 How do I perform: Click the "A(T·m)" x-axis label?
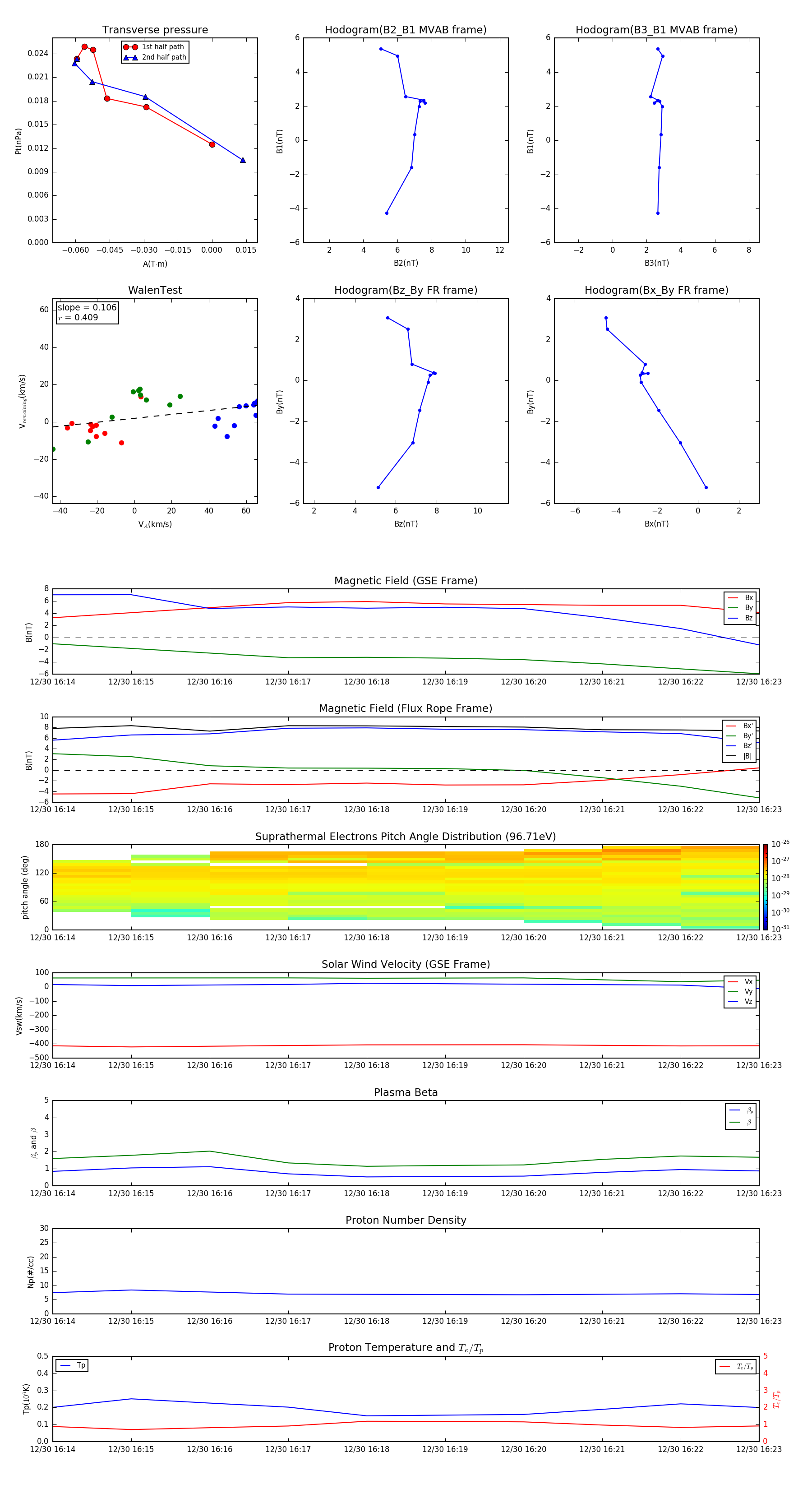pos(155,264)
